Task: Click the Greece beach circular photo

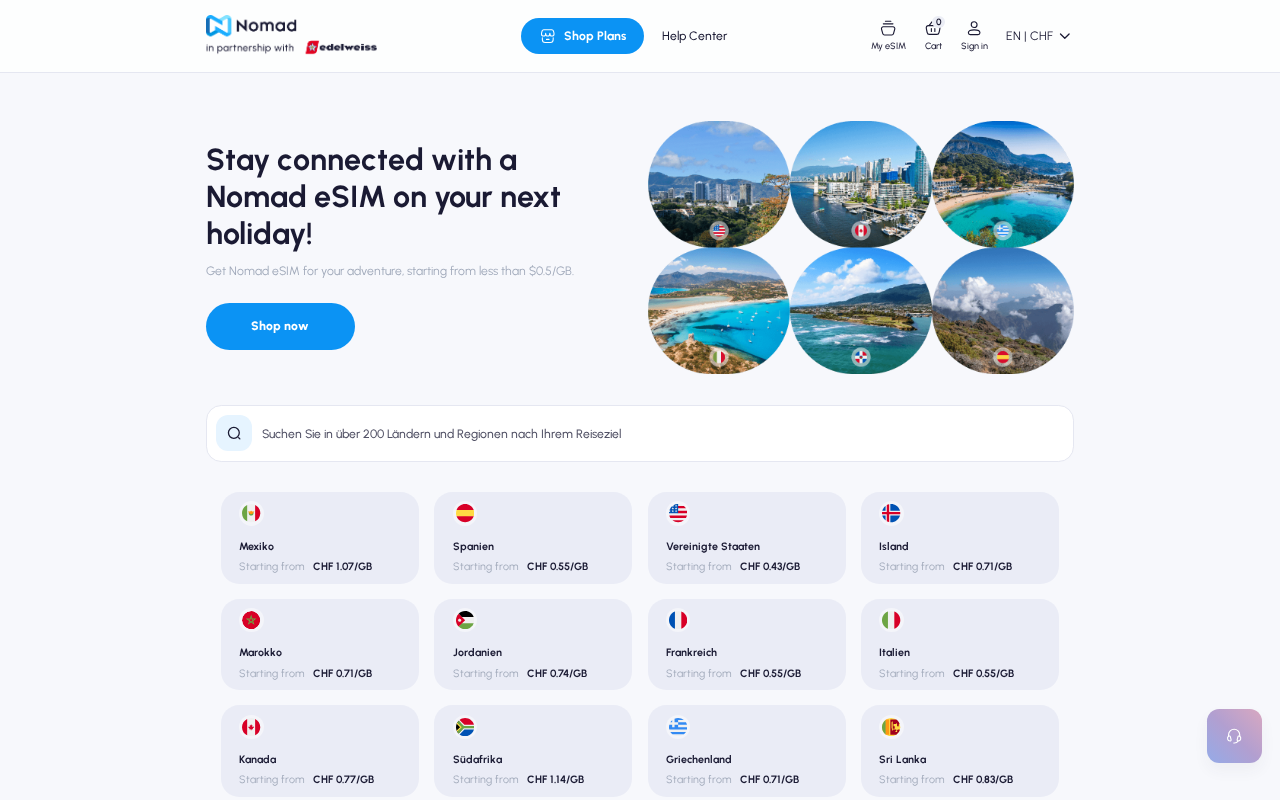Action: pos(1003,184)
